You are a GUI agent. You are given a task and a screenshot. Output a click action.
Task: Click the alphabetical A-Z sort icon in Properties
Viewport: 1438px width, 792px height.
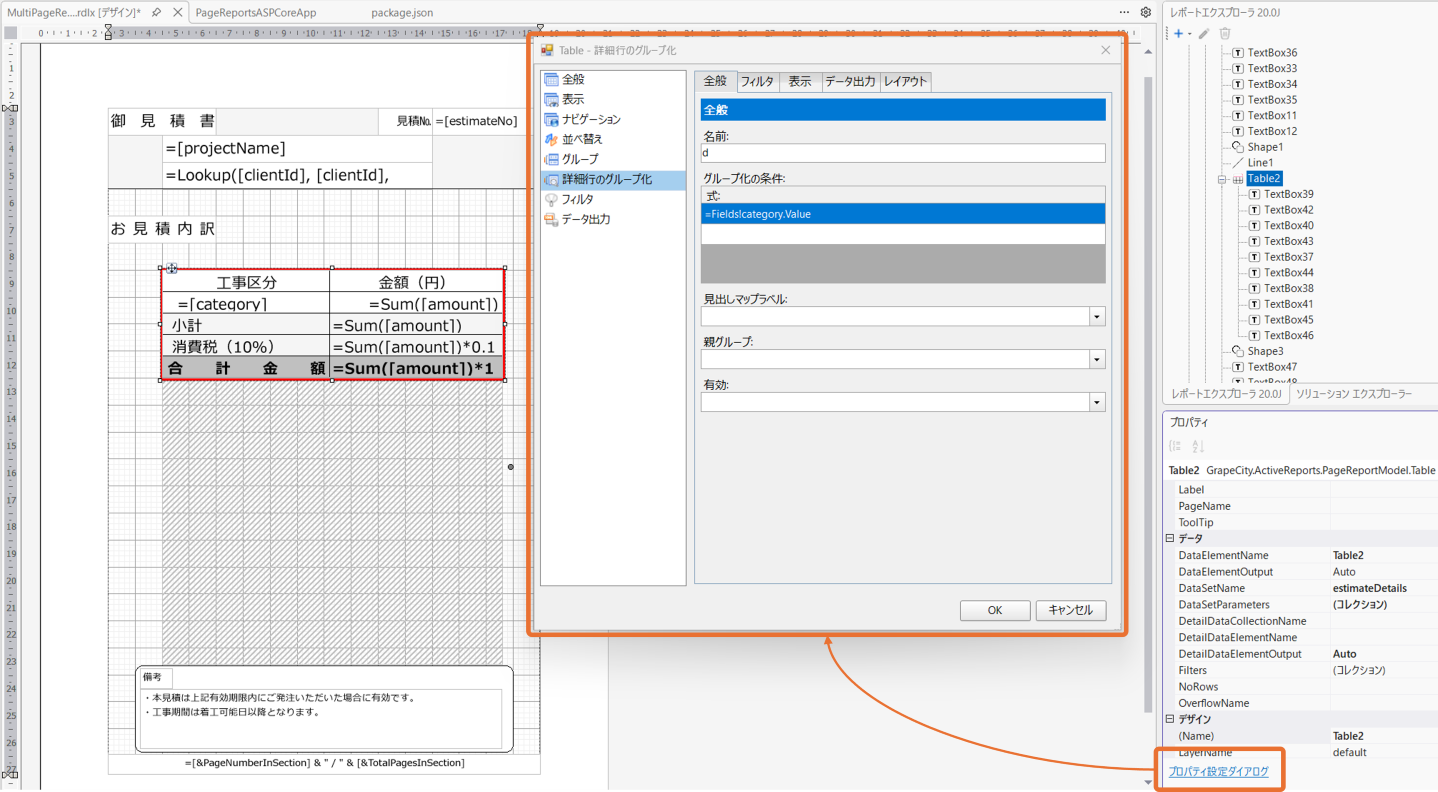(1198, 446)
